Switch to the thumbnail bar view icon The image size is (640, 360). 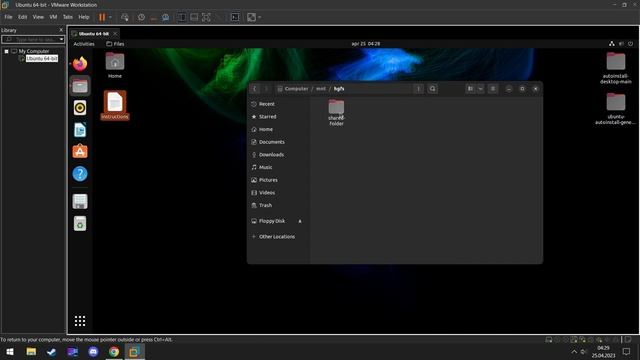pyautogui.click(x=194, y=17)
